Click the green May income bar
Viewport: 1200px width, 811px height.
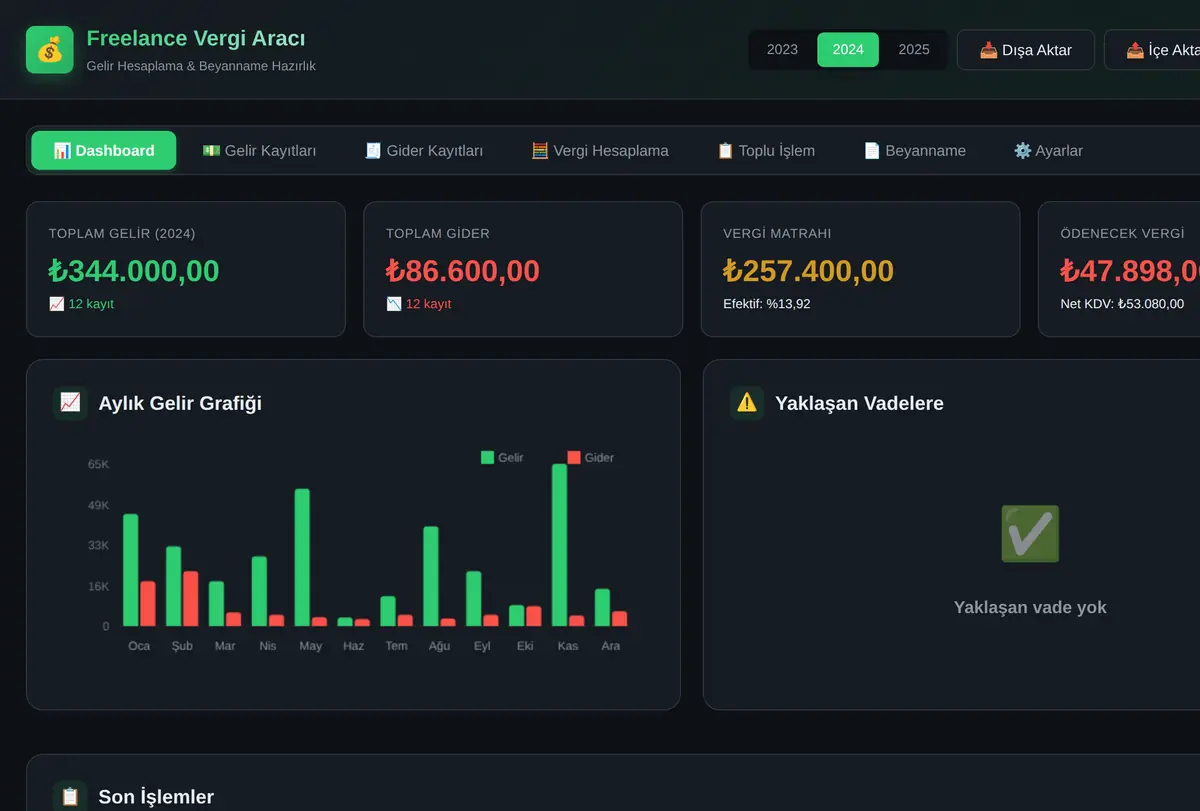coord(302,558)
